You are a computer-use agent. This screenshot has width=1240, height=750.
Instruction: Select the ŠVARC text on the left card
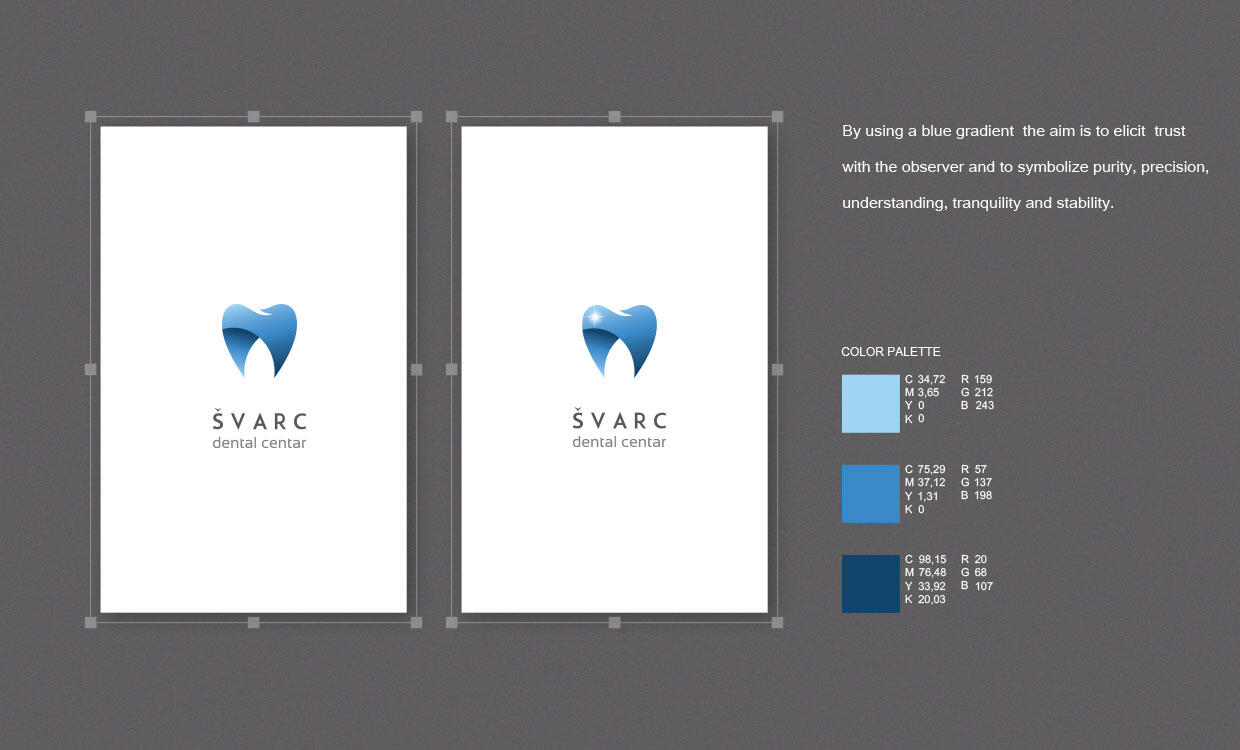[x=259, y=420]
